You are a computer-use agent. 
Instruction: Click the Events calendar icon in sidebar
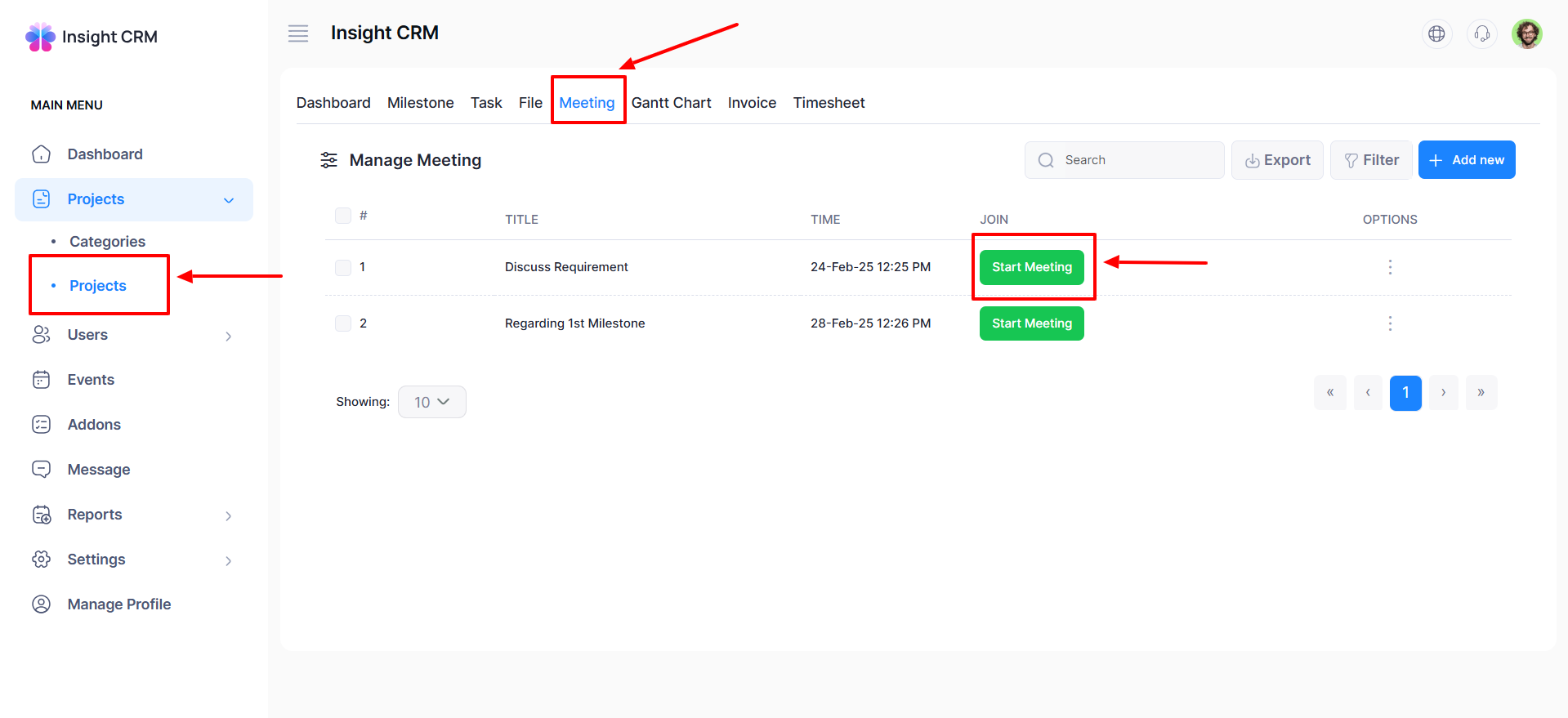click(41, 380)
